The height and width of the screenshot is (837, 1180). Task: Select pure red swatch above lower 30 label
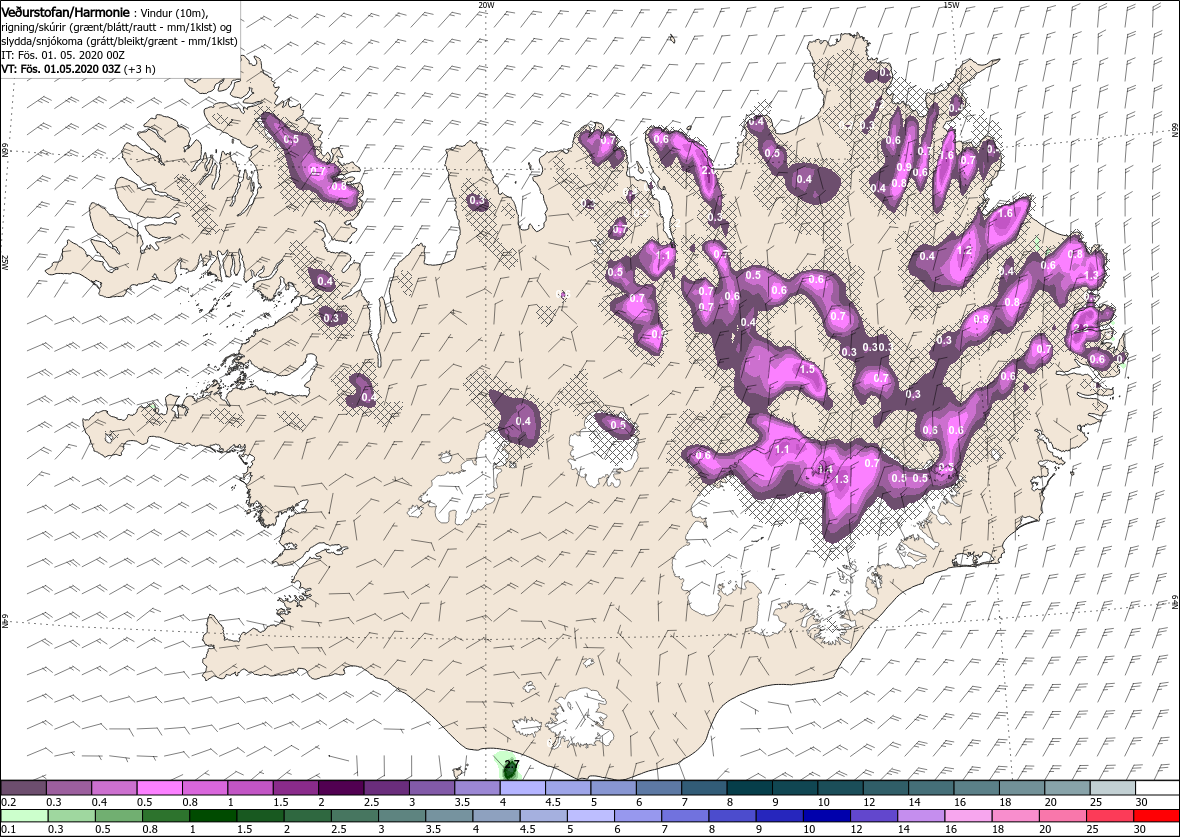point(1156,817)
